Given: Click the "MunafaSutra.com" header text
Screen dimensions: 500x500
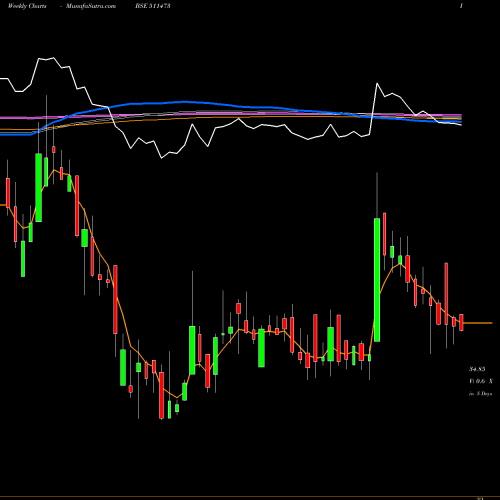Looking at the screenshot, I should (91, 6).
